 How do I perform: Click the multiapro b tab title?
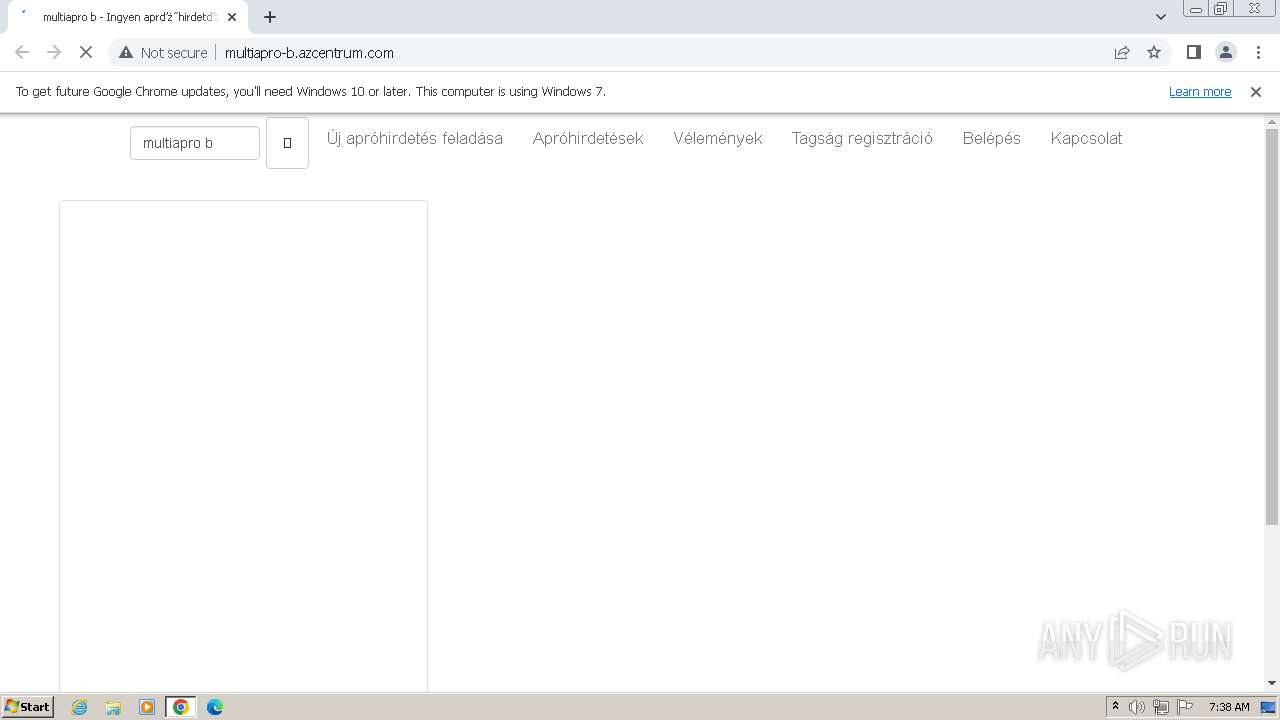coord(129,17)
